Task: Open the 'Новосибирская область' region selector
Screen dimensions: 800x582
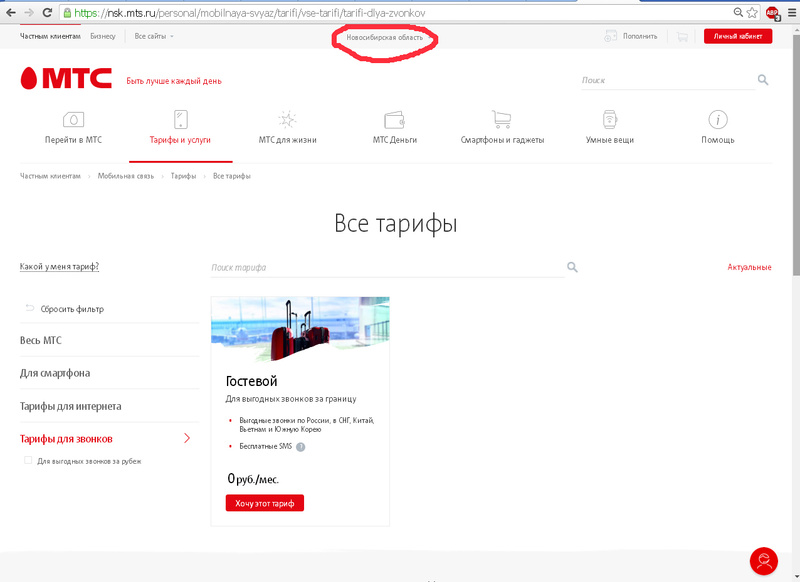Action: coord(385,37)
